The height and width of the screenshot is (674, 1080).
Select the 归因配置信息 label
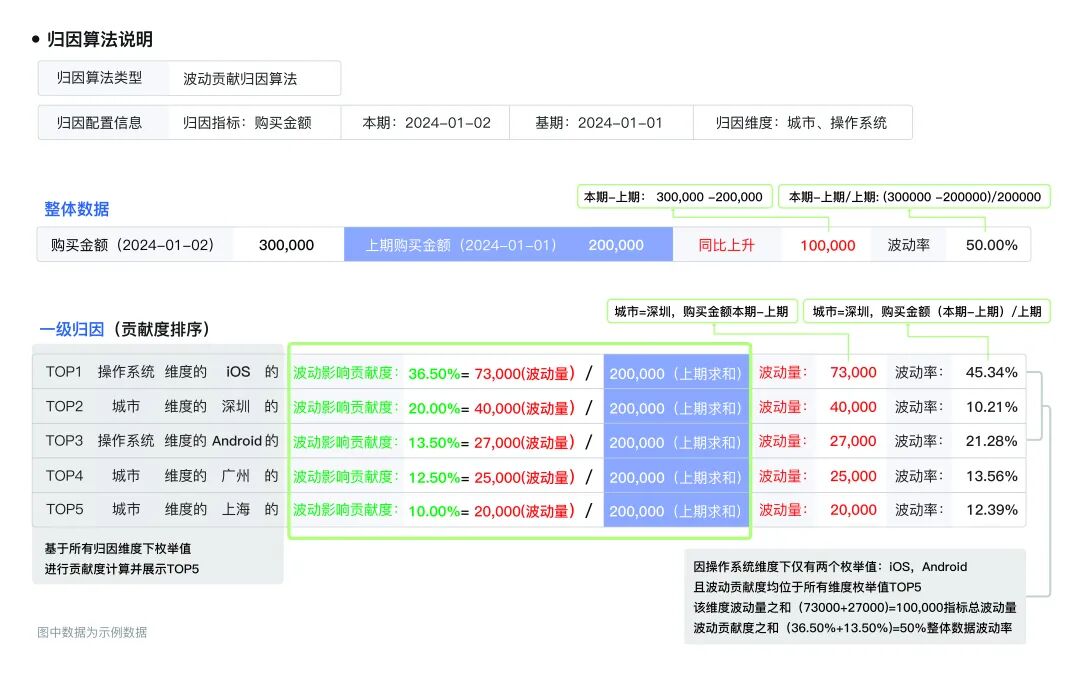tap(99, 123)
